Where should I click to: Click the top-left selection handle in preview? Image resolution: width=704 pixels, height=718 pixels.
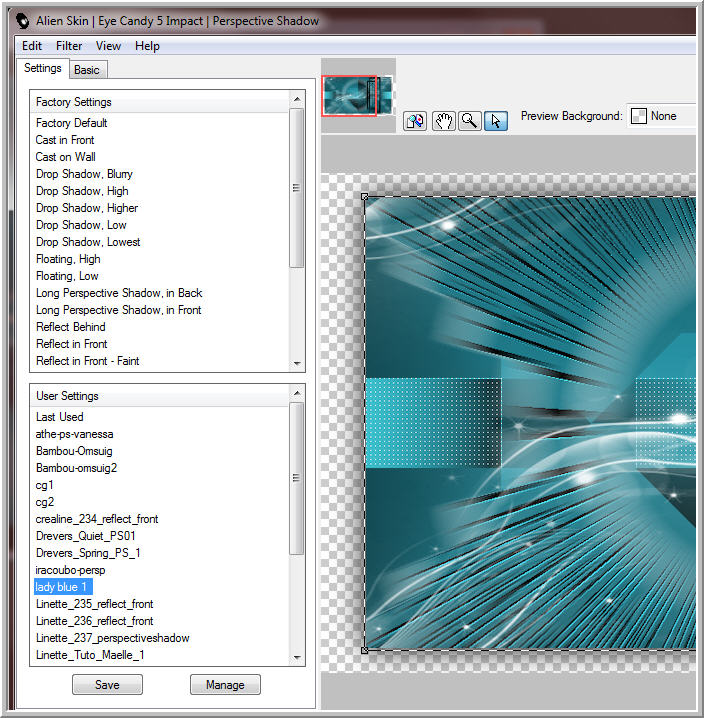click(x=365, y=196)
